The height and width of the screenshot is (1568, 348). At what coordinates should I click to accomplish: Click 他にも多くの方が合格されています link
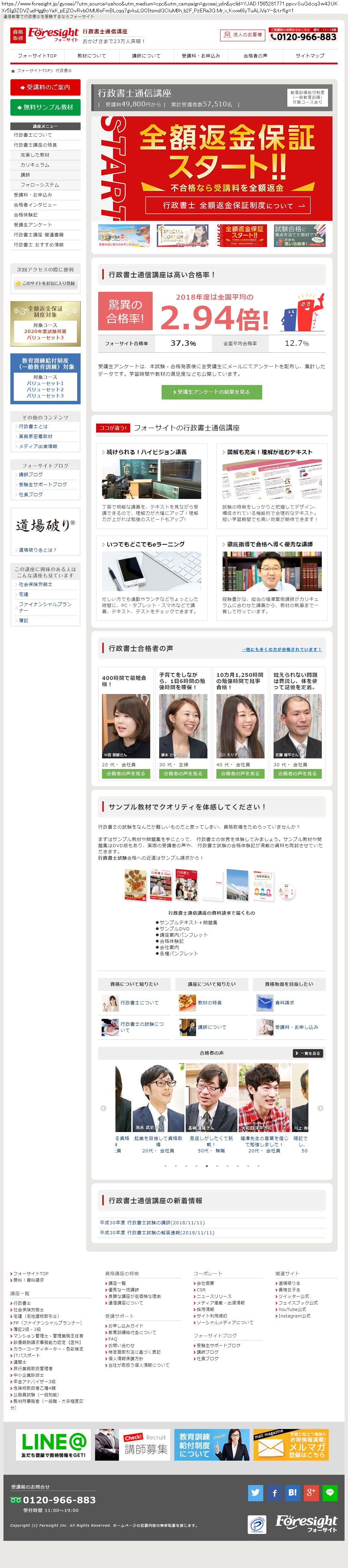(x=281, y=649)
